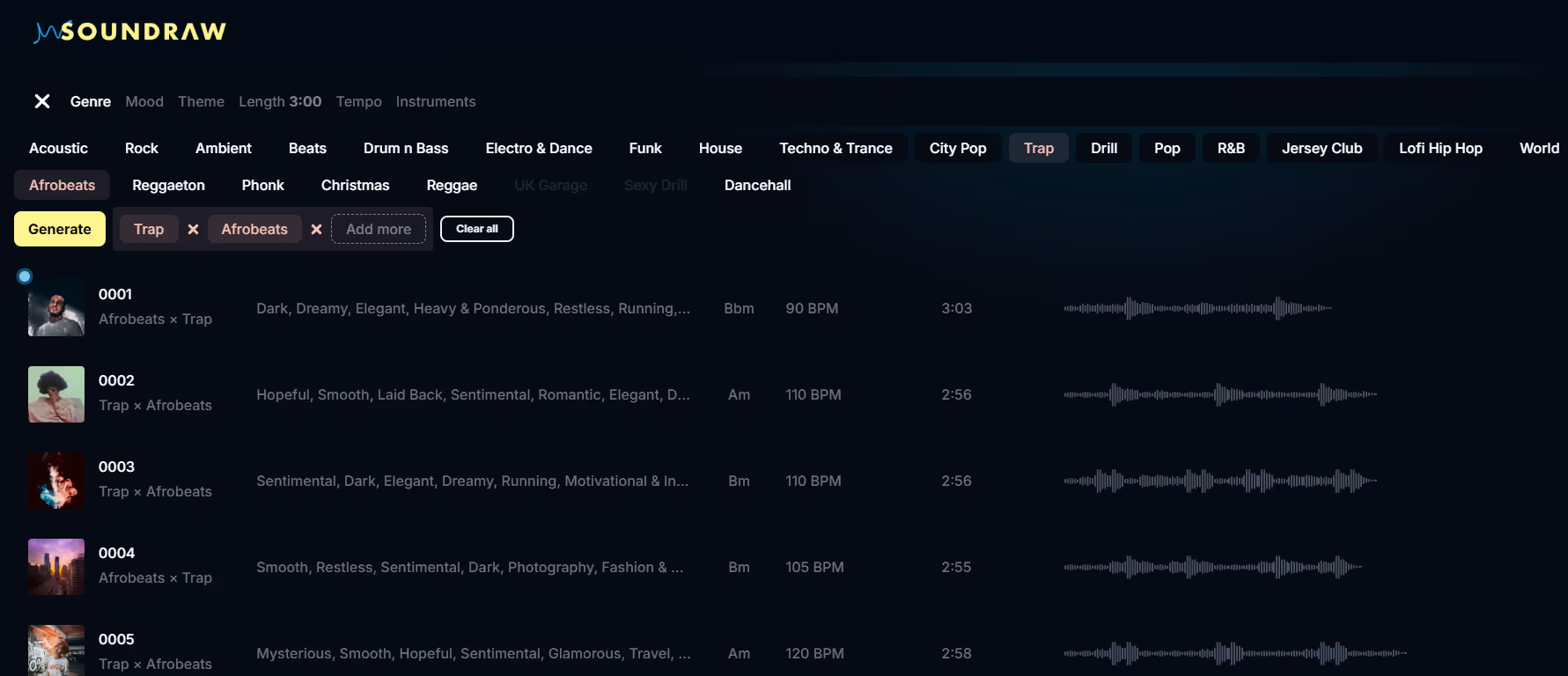Play track 0001 via its thumbnail
This screenshot has width=1568, height=676.
click(56, 308)
